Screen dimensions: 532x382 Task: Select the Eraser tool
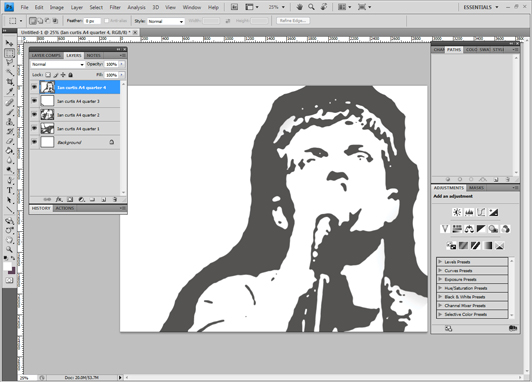point(10,141)
